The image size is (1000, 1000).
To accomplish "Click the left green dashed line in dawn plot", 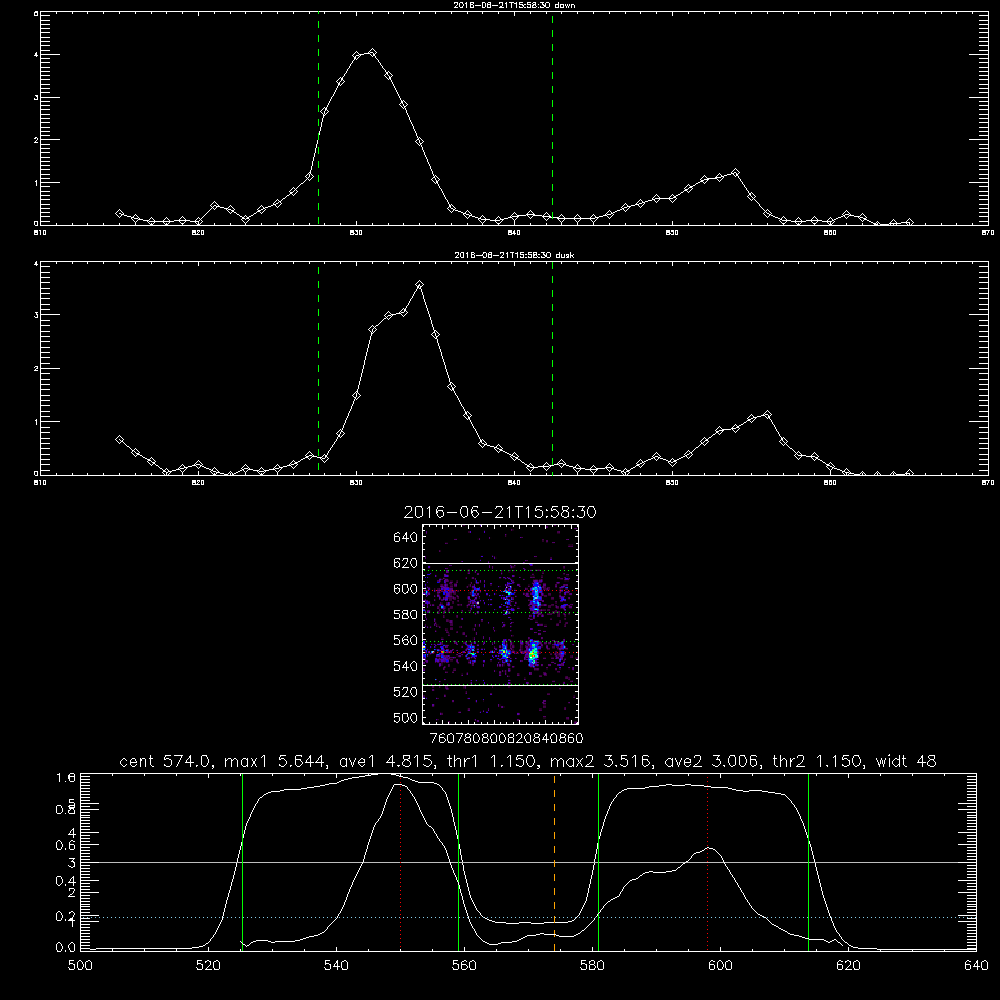I will [x=318, y=118].
